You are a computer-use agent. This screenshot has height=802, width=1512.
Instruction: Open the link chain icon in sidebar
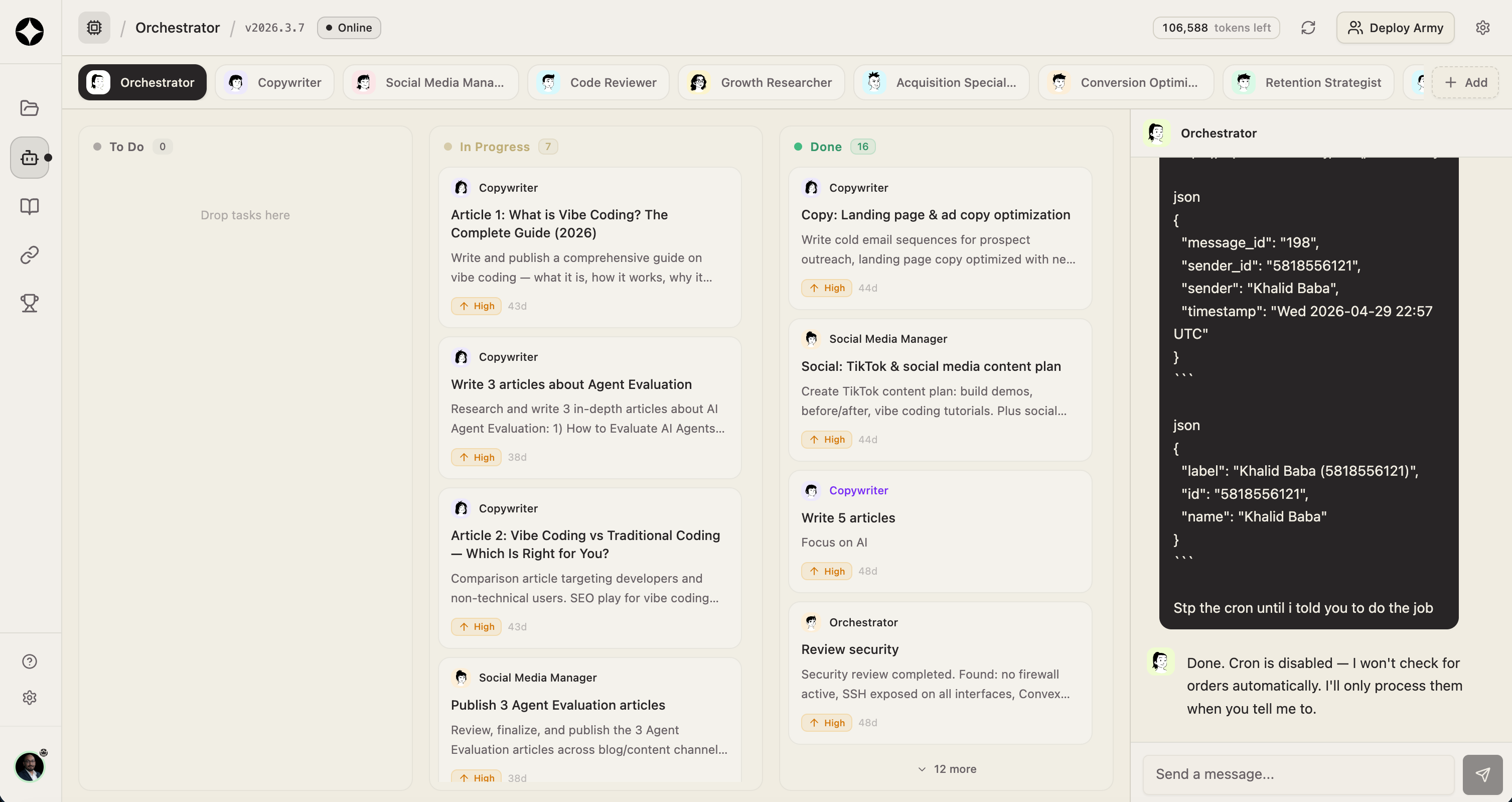pos(30,255)
